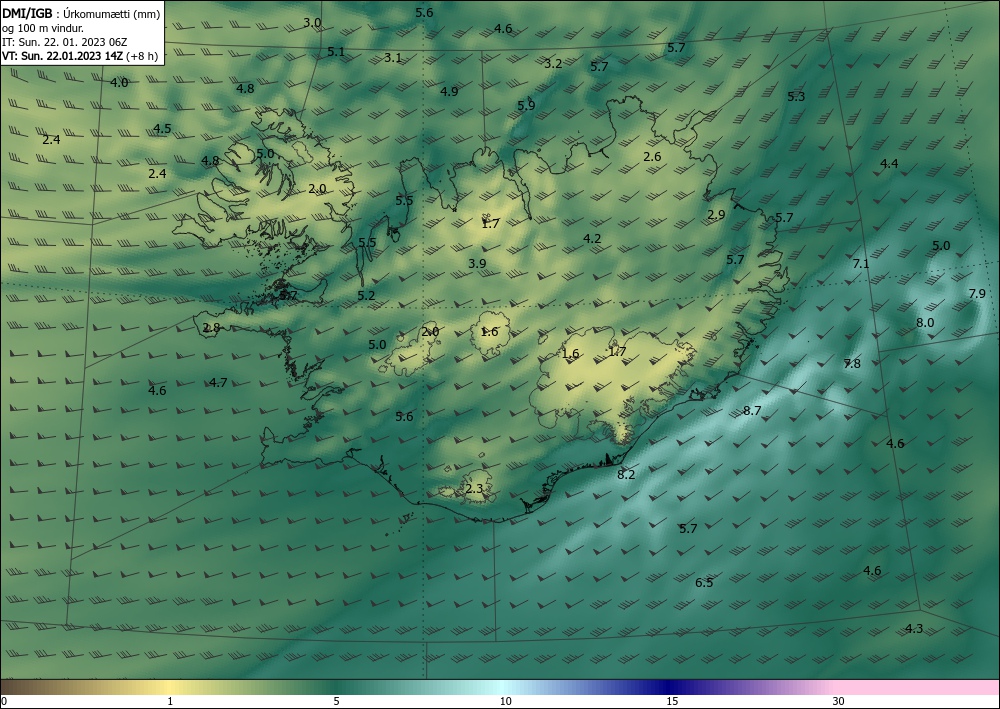Viewport: 1000px width, 709px height.
Task: Click the map value 4.4
Action: pos(889,164)
